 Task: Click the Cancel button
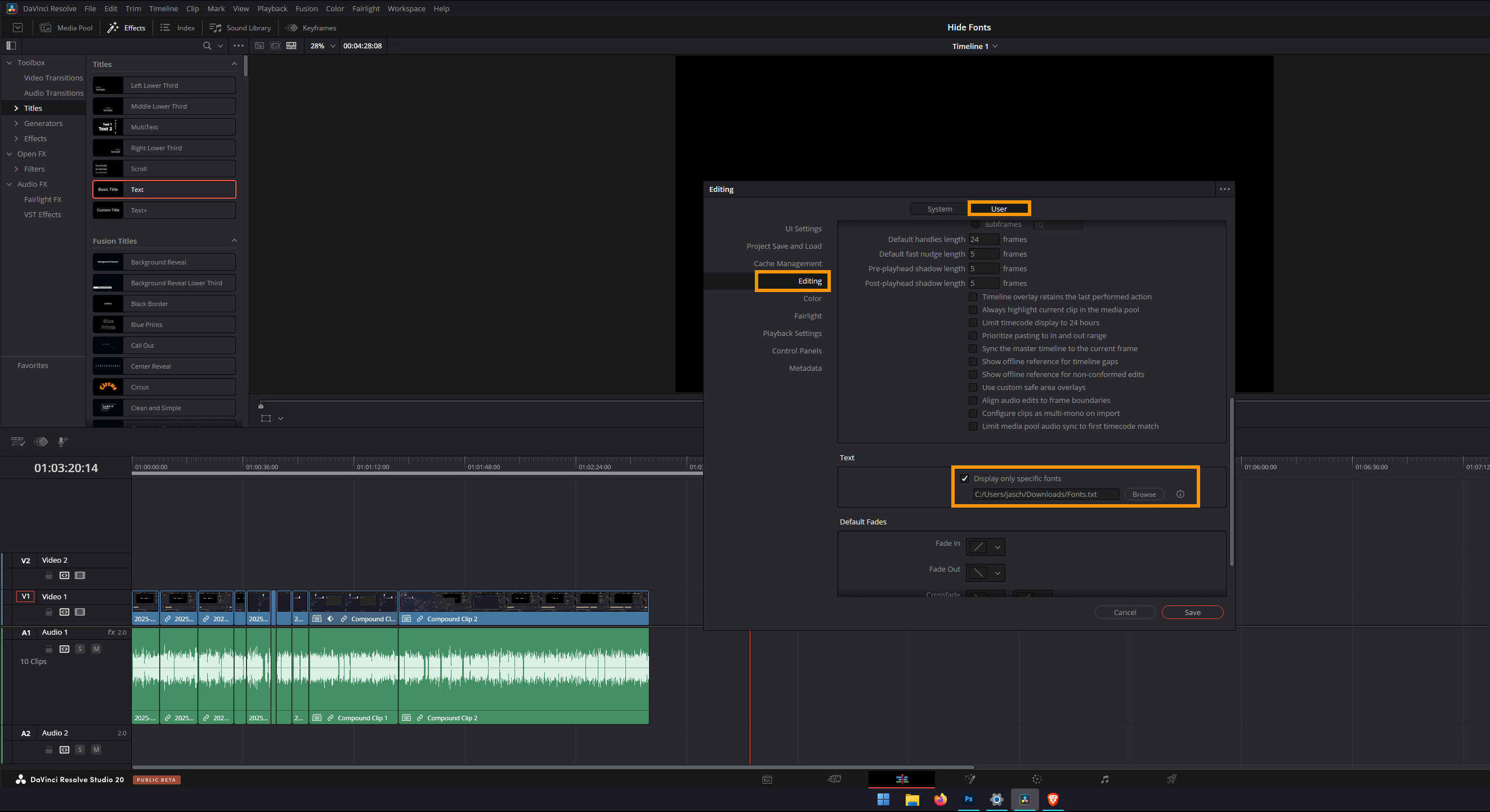point(1125,612)
